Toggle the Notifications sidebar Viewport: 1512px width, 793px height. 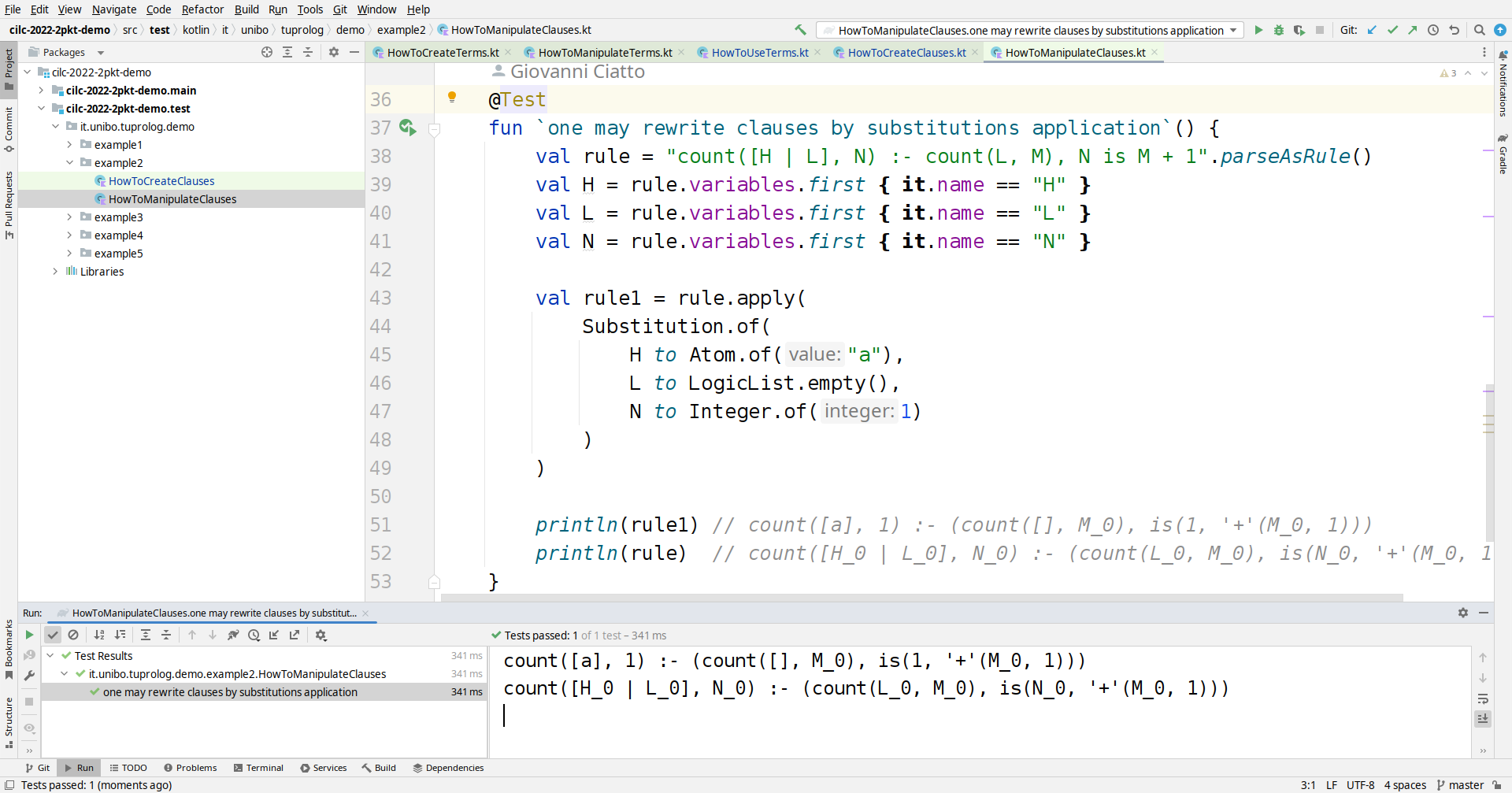pos(1503,83)
